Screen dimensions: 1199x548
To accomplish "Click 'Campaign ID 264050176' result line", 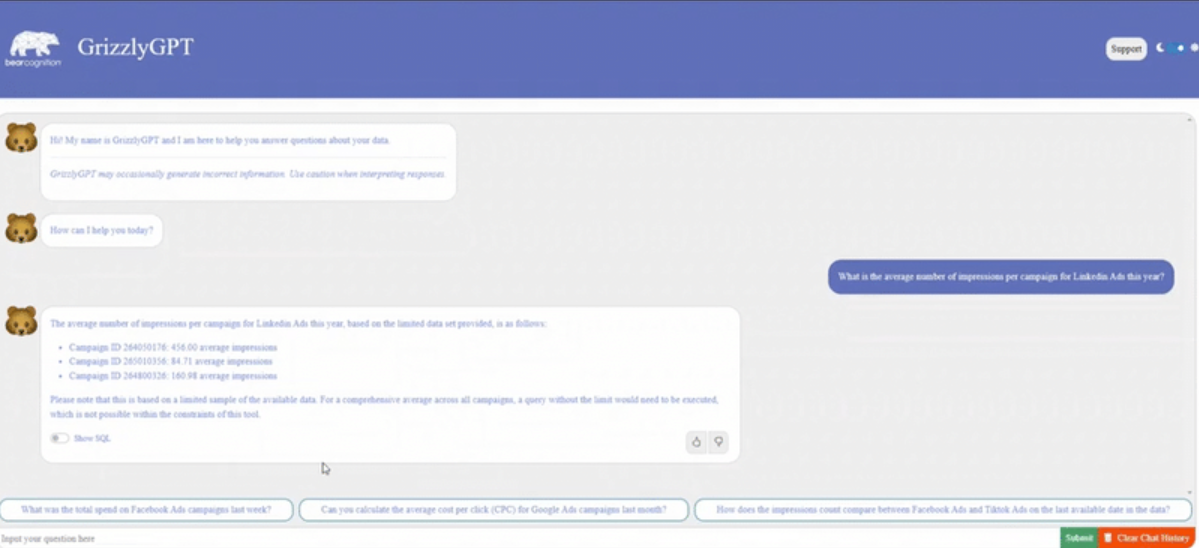I will [173, 347].
